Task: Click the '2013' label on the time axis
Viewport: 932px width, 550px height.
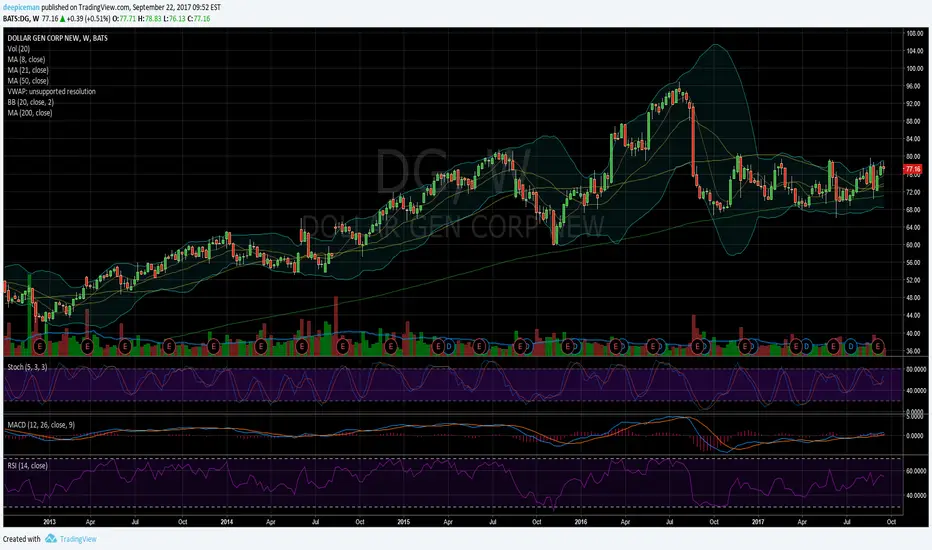Action: [49, 522]
